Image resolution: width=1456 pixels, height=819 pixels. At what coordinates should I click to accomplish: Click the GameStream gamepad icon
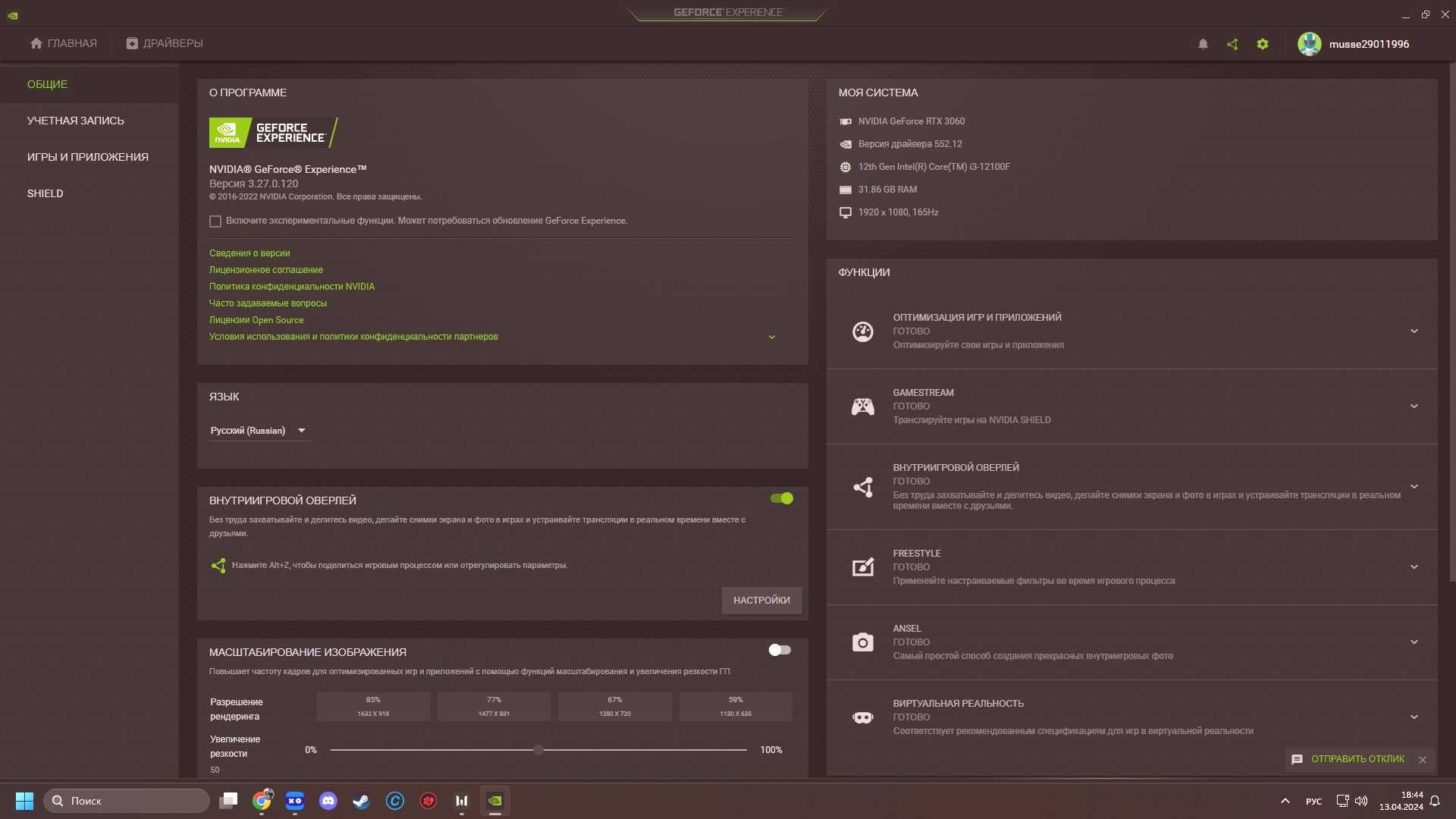863,406
